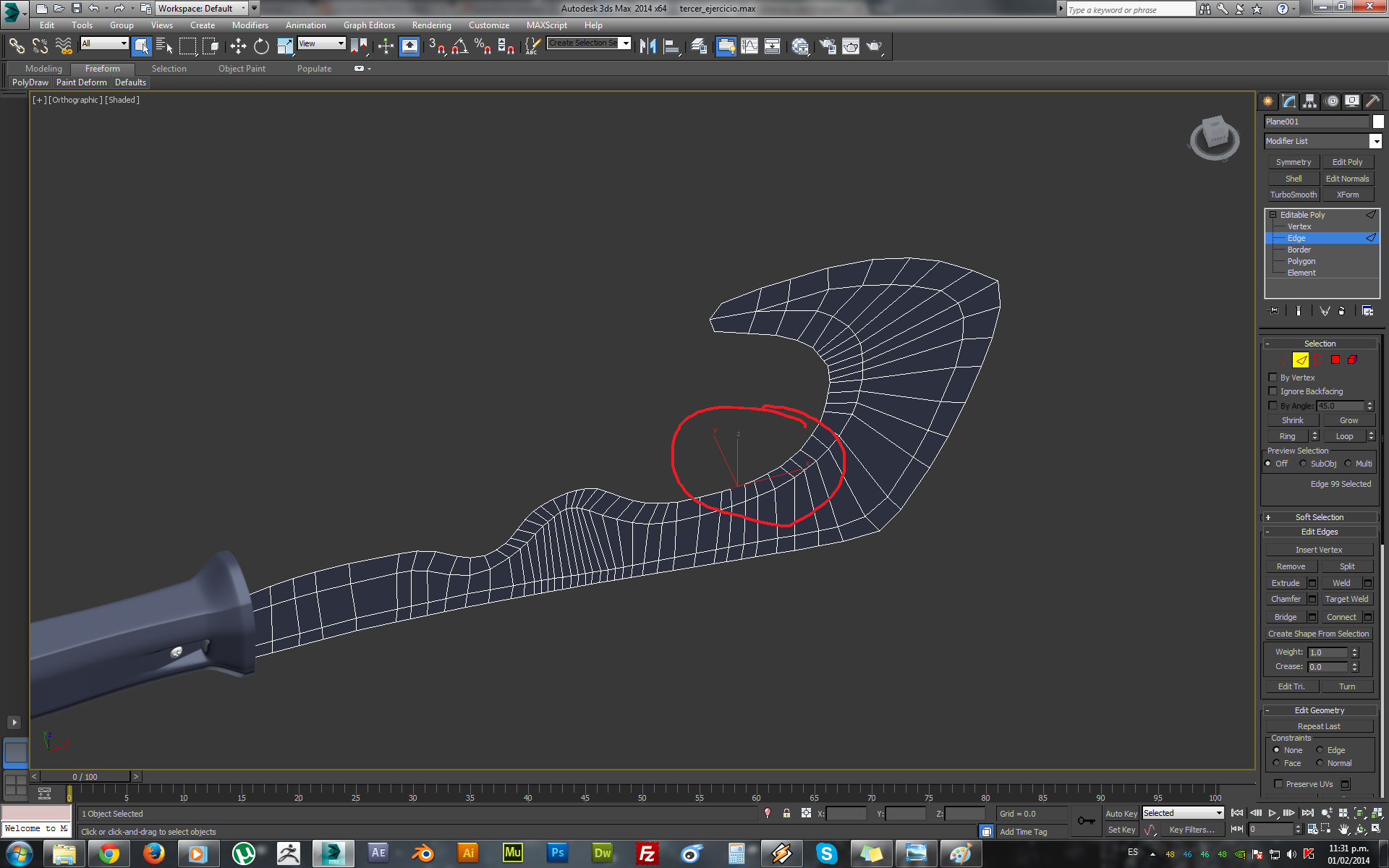Open Blender from the taskbar
The height and width of the screenshot is (868, 1389).
pos(423,854)
